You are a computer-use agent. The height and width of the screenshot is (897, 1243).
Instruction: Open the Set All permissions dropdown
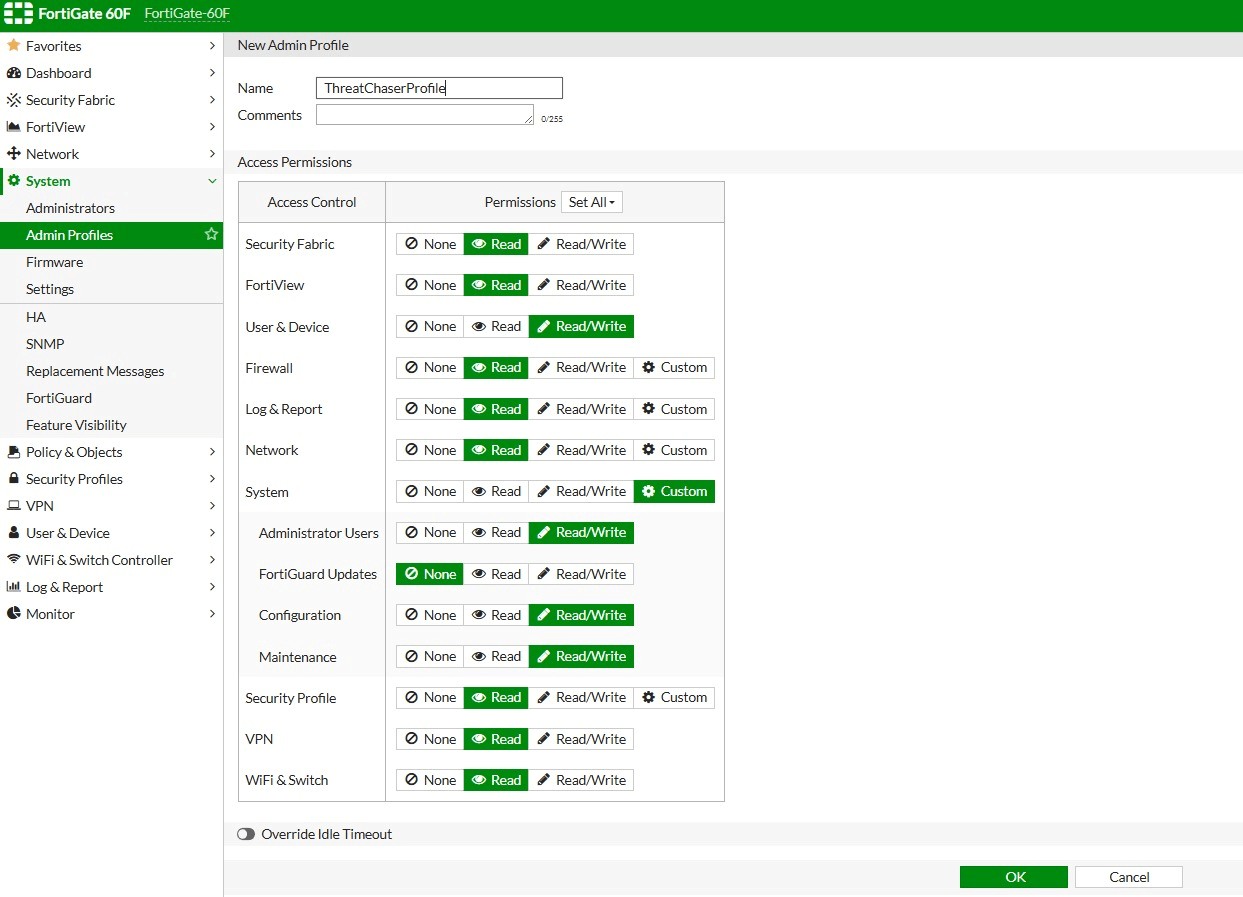591,202
